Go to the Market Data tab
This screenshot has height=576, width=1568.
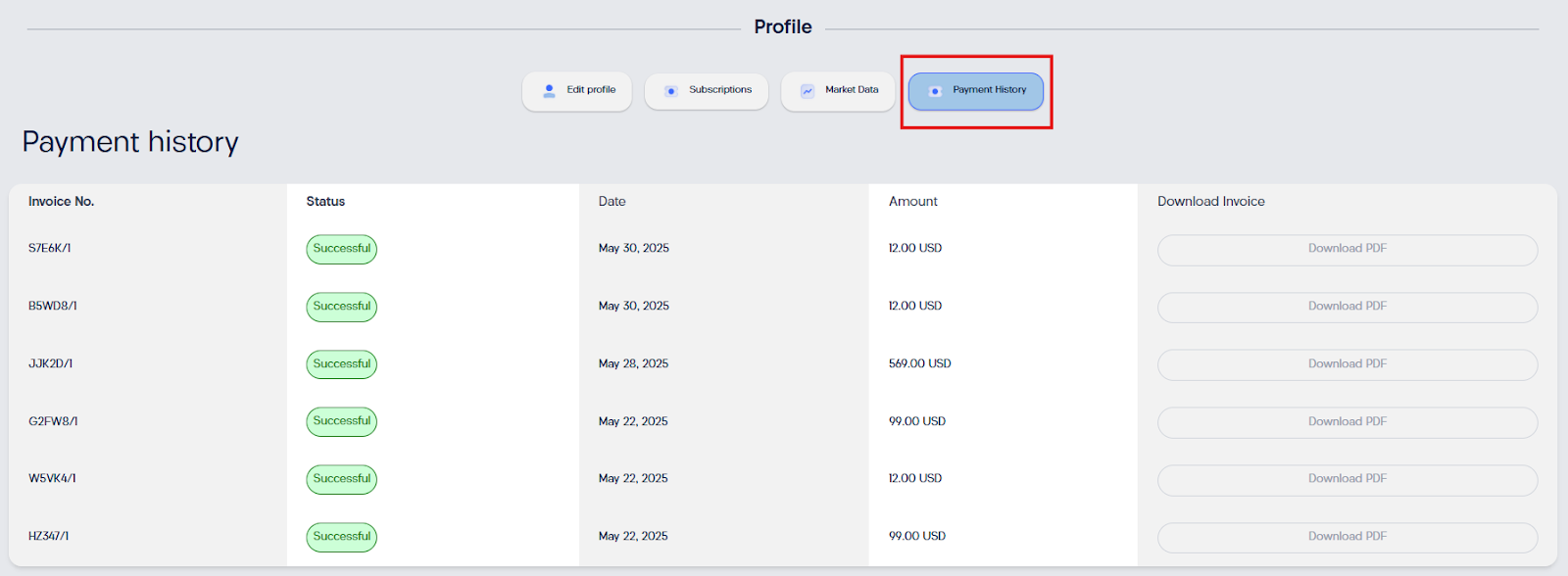pyautogui.click(x=838, y=91)
